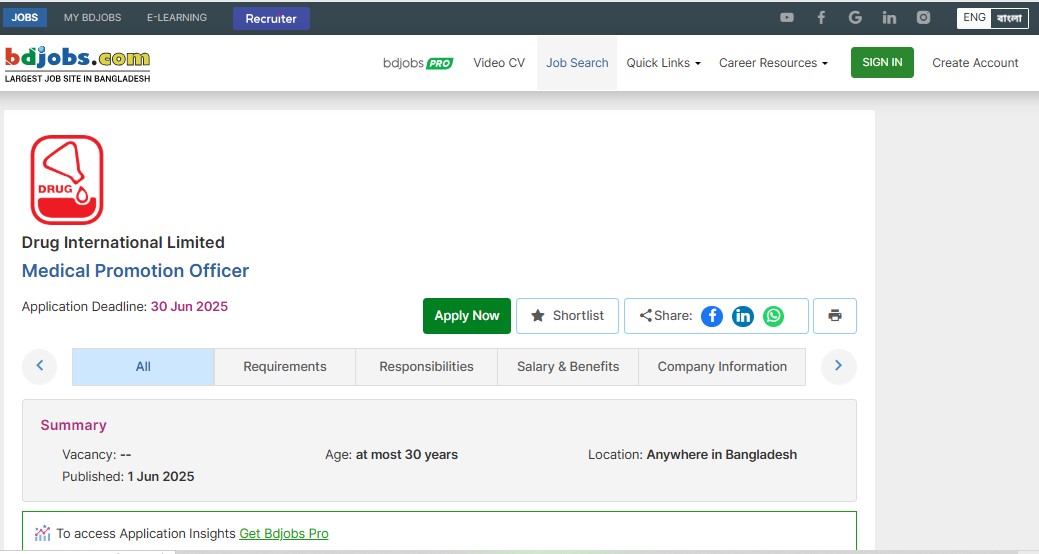Click the Medical Promotion Officer title

point(135,270)
